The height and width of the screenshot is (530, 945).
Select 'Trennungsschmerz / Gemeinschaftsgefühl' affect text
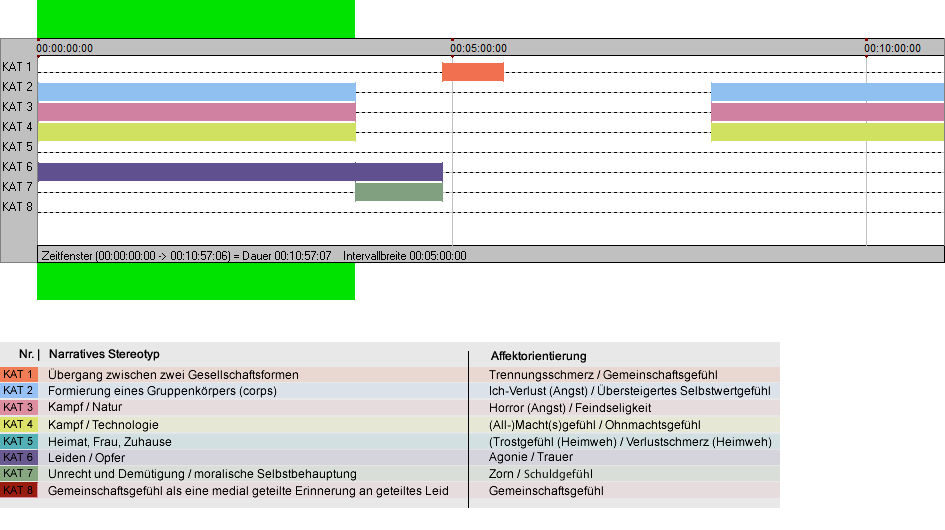603,375
